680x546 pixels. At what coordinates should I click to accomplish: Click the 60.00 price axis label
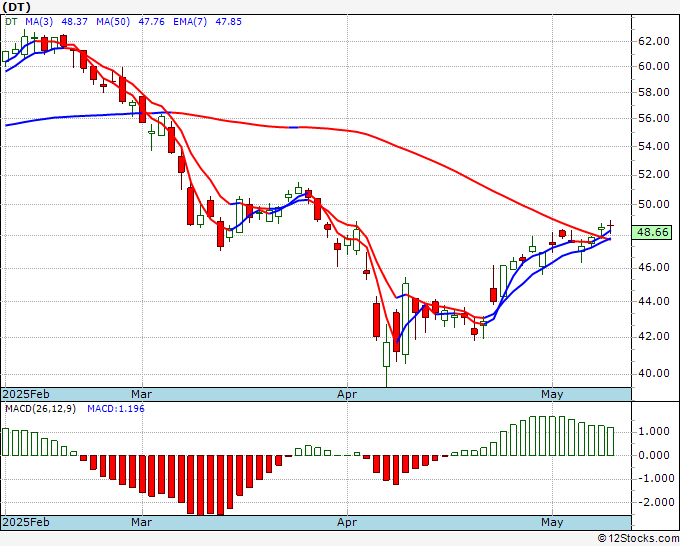click(654, 66)
